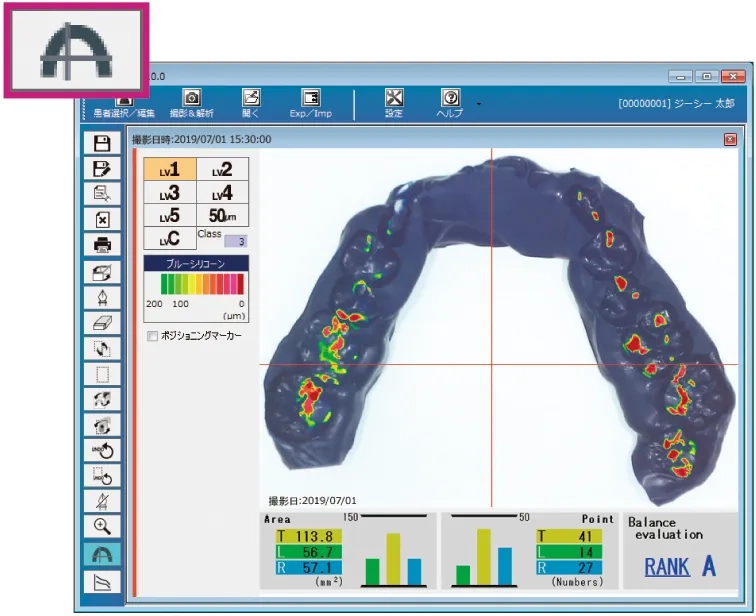Enable the ポジショニングマーカー checkbox
756x616 pixels.
(153, 336)
